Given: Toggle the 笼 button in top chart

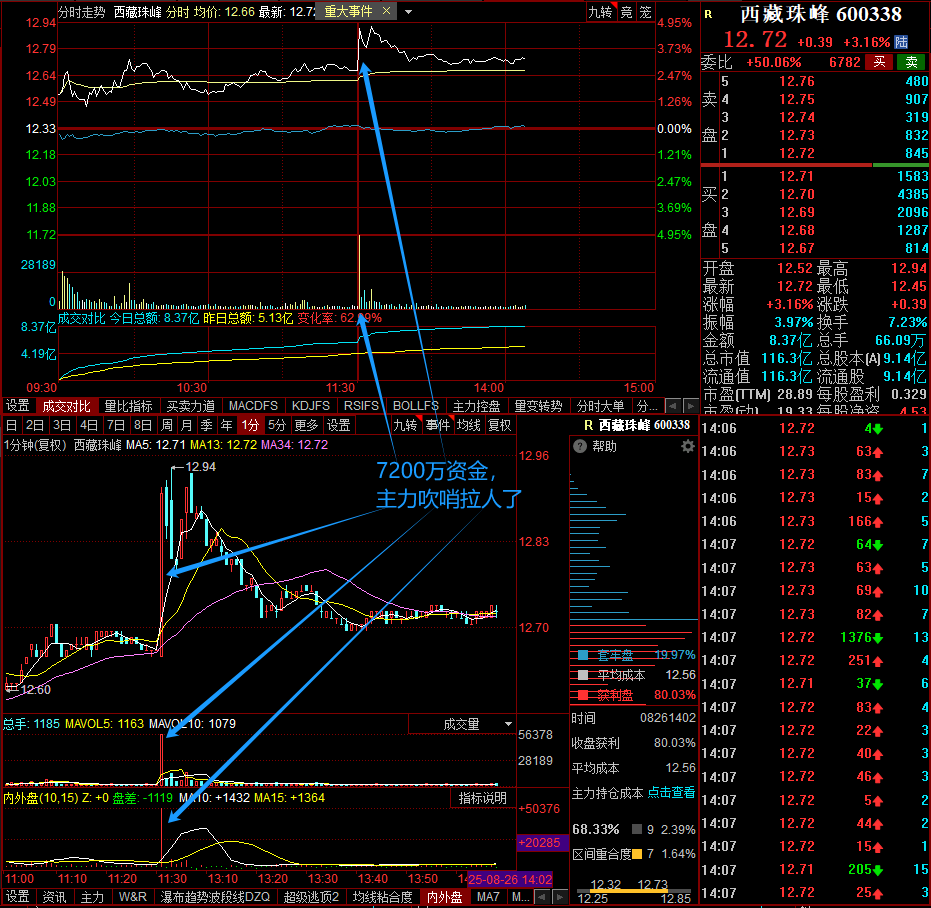Looking at the screenshot, I should 645,12.
